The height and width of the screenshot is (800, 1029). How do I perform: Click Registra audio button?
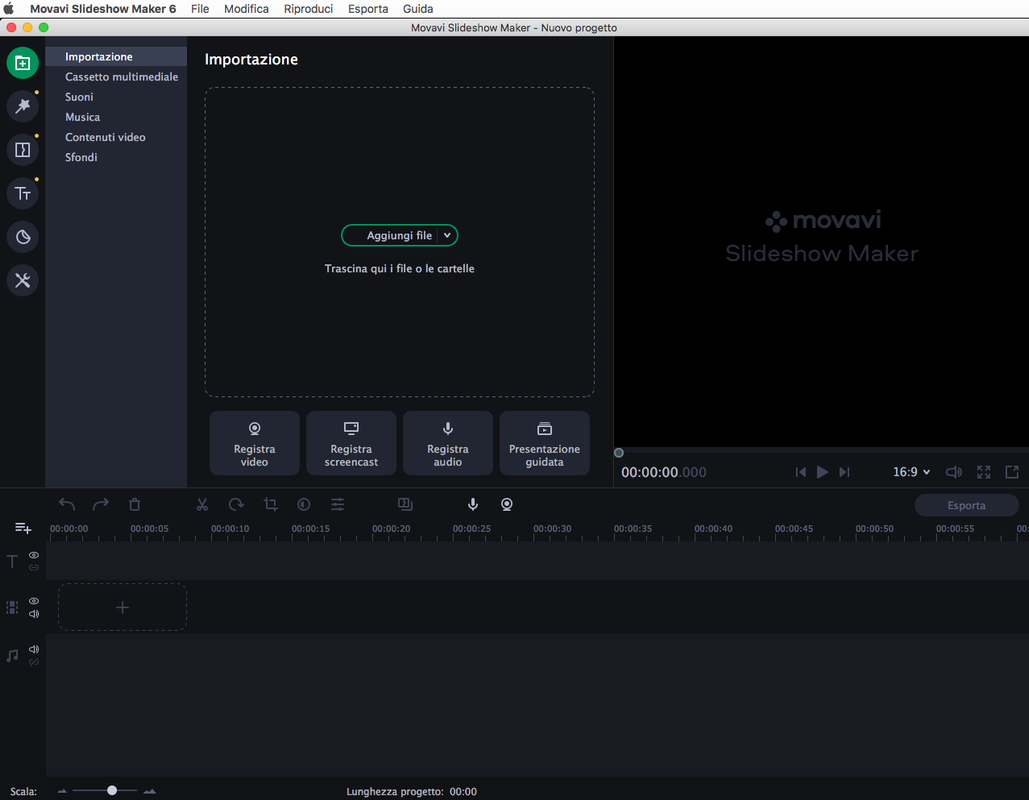[448, 443]
